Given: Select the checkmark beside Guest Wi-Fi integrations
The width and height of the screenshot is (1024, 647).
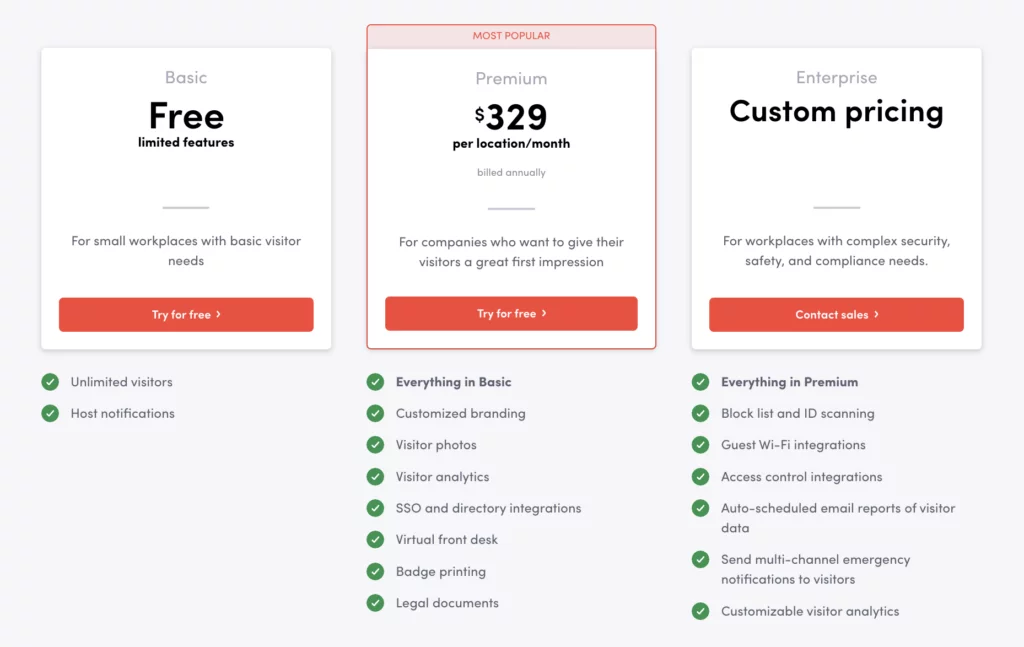Looking at the screenshot, I should tap(700, 445).
